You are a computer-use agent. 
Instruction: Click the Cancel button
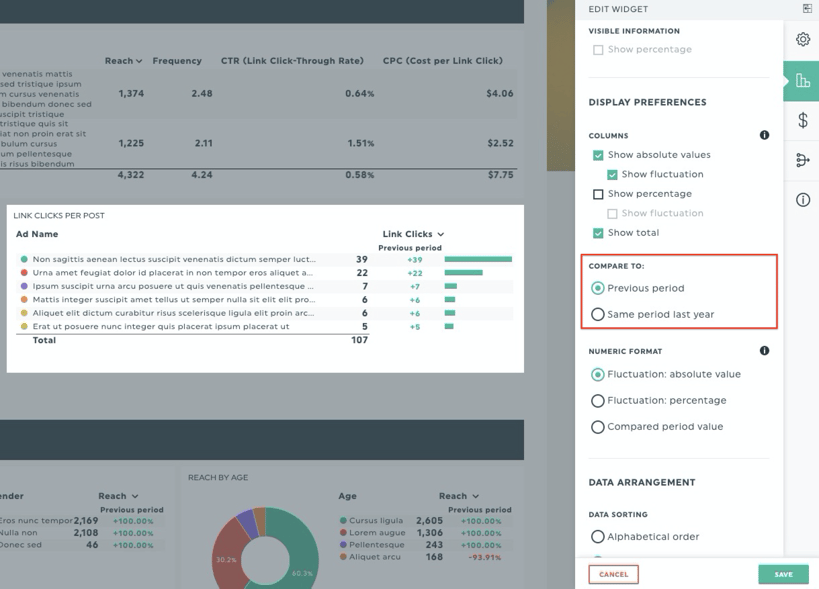coord(613,574)
